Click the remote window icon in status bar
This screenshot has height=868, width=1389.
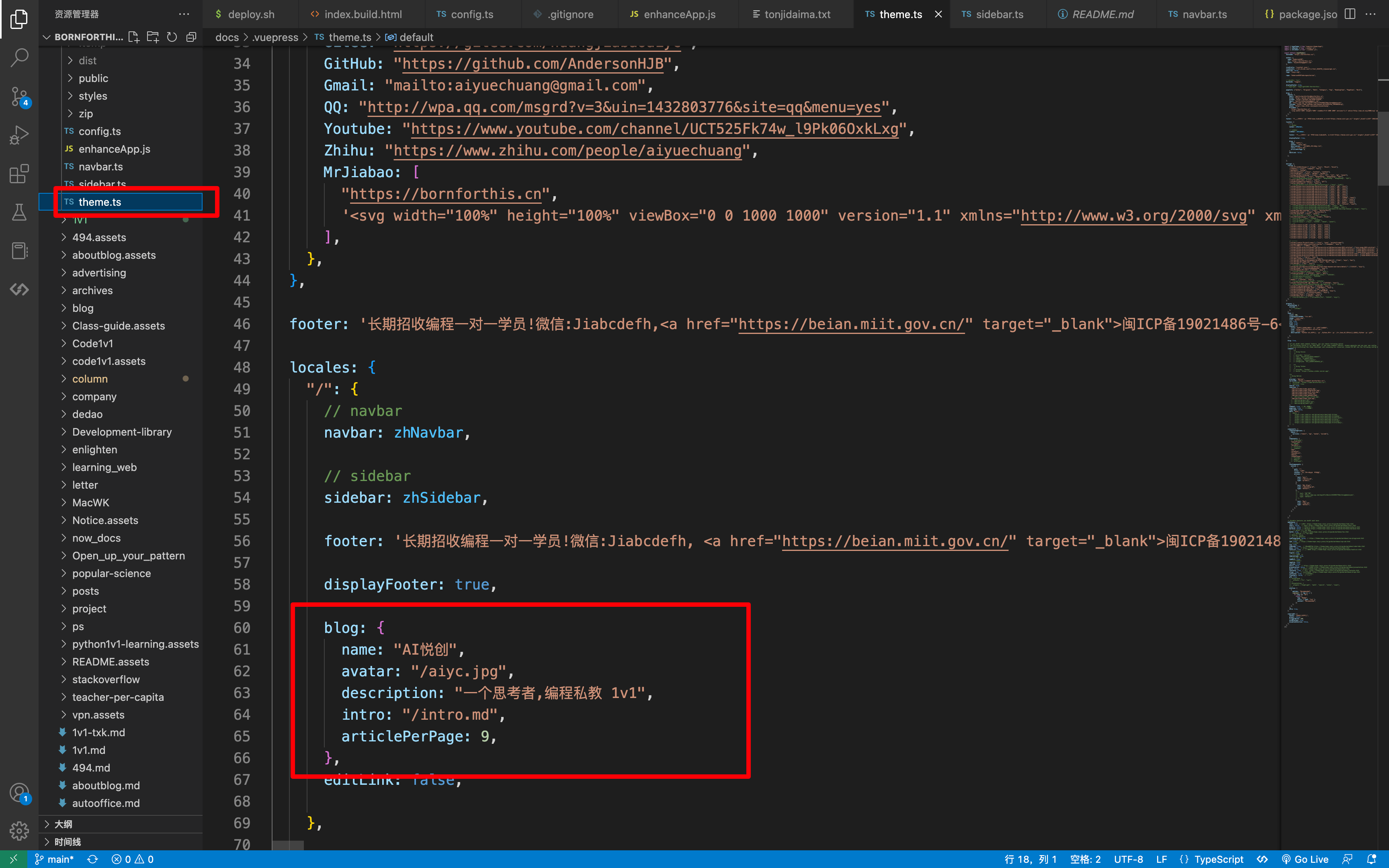[x=14, y=859]
